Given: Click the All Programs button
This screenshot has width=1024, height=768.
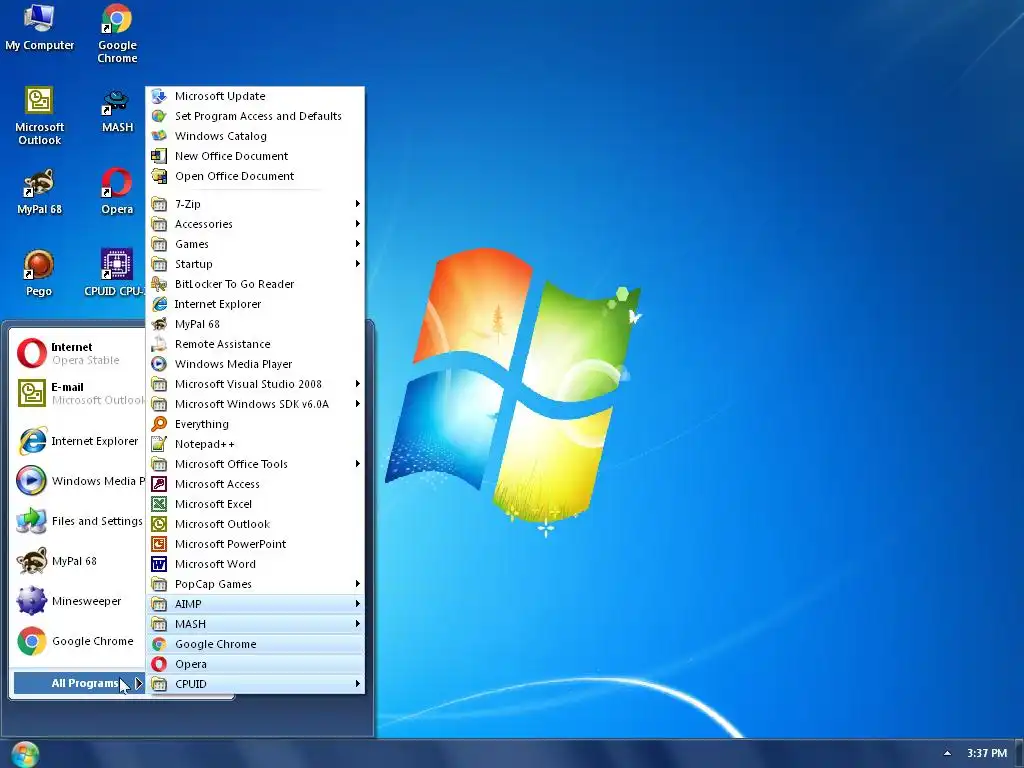Looking at the screenshot, I should click(79, 683).
